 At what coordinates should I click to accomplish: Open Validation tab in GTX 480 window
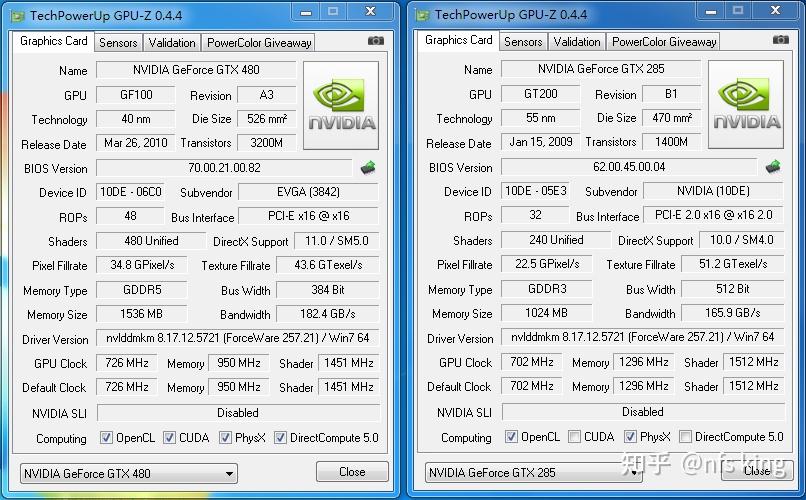pyautogui.click(x=172, y=43)
